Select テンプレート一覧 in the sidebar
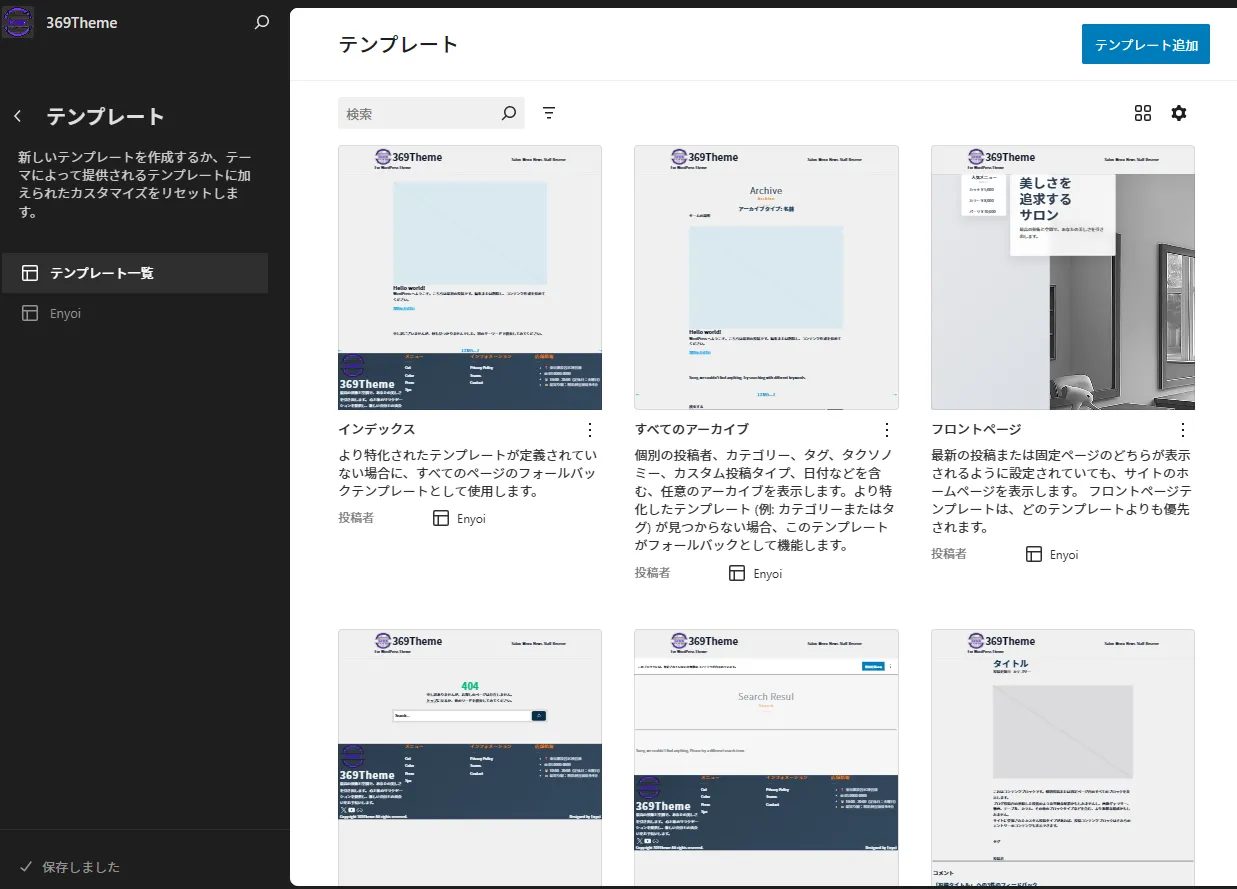 point(135,273)
